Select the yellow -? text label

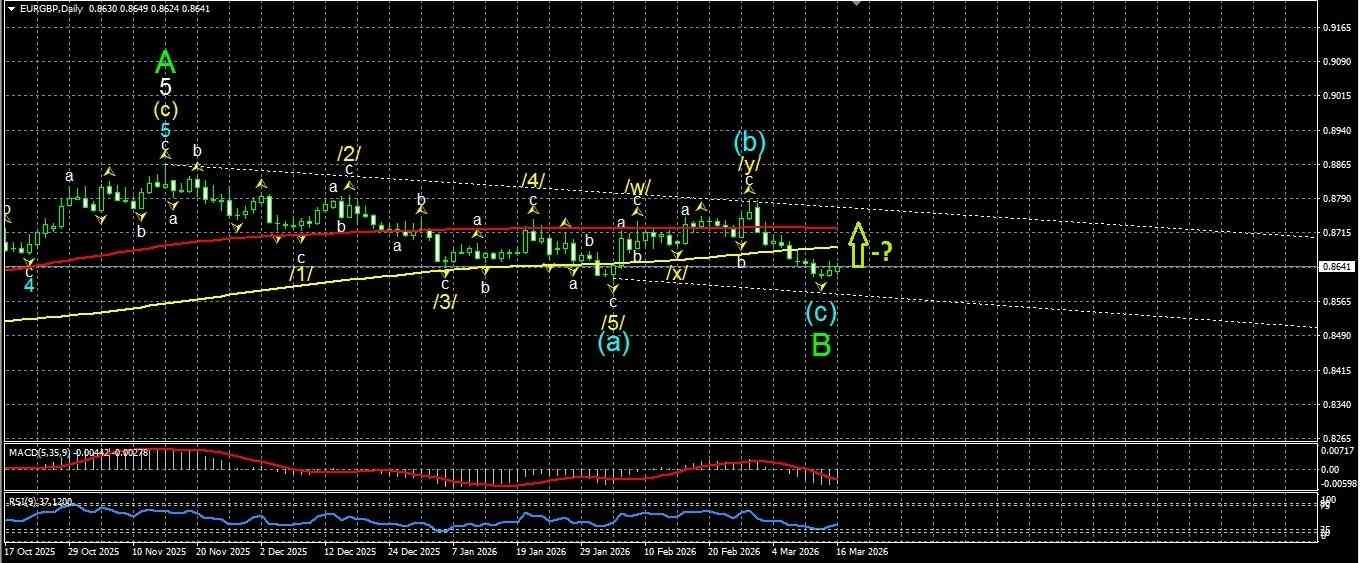880,251
